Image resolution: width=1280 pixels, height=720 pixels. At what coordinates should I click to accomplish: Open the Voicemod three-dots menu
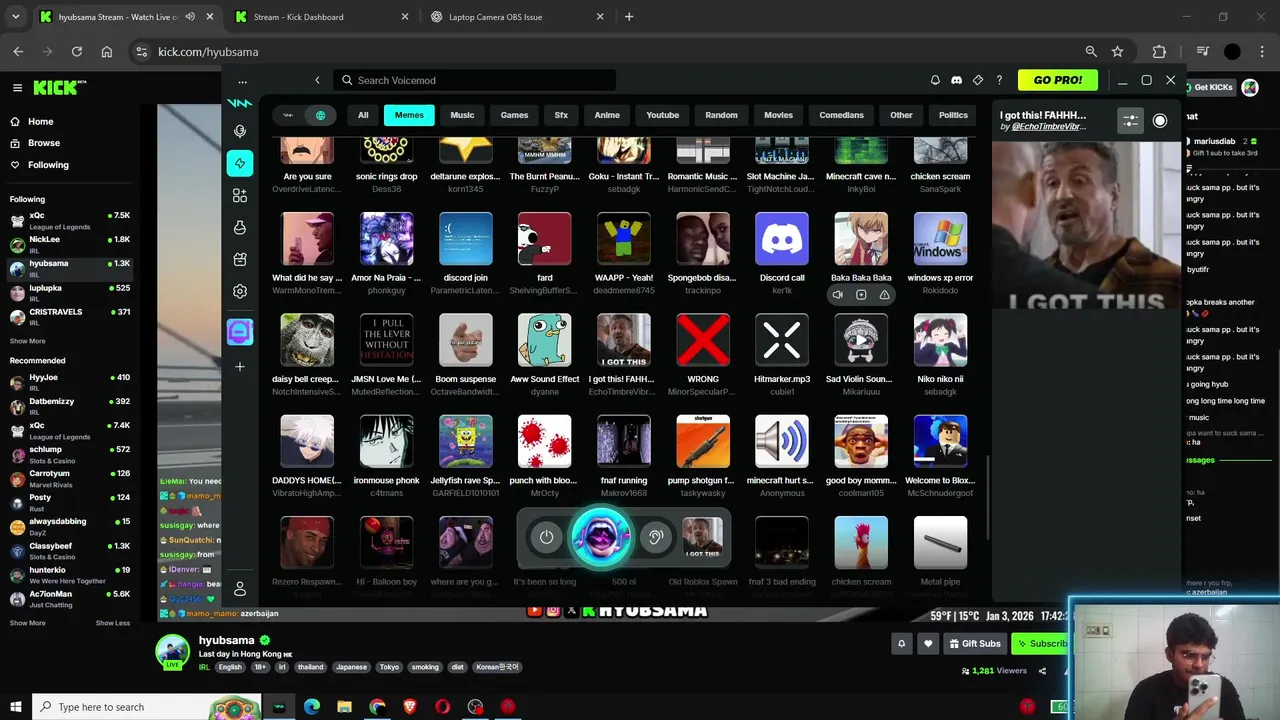coord(242,81)
